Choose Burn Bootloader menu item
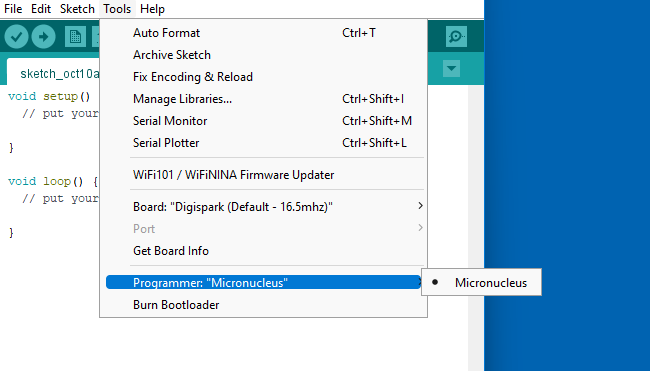 (264, 305)
